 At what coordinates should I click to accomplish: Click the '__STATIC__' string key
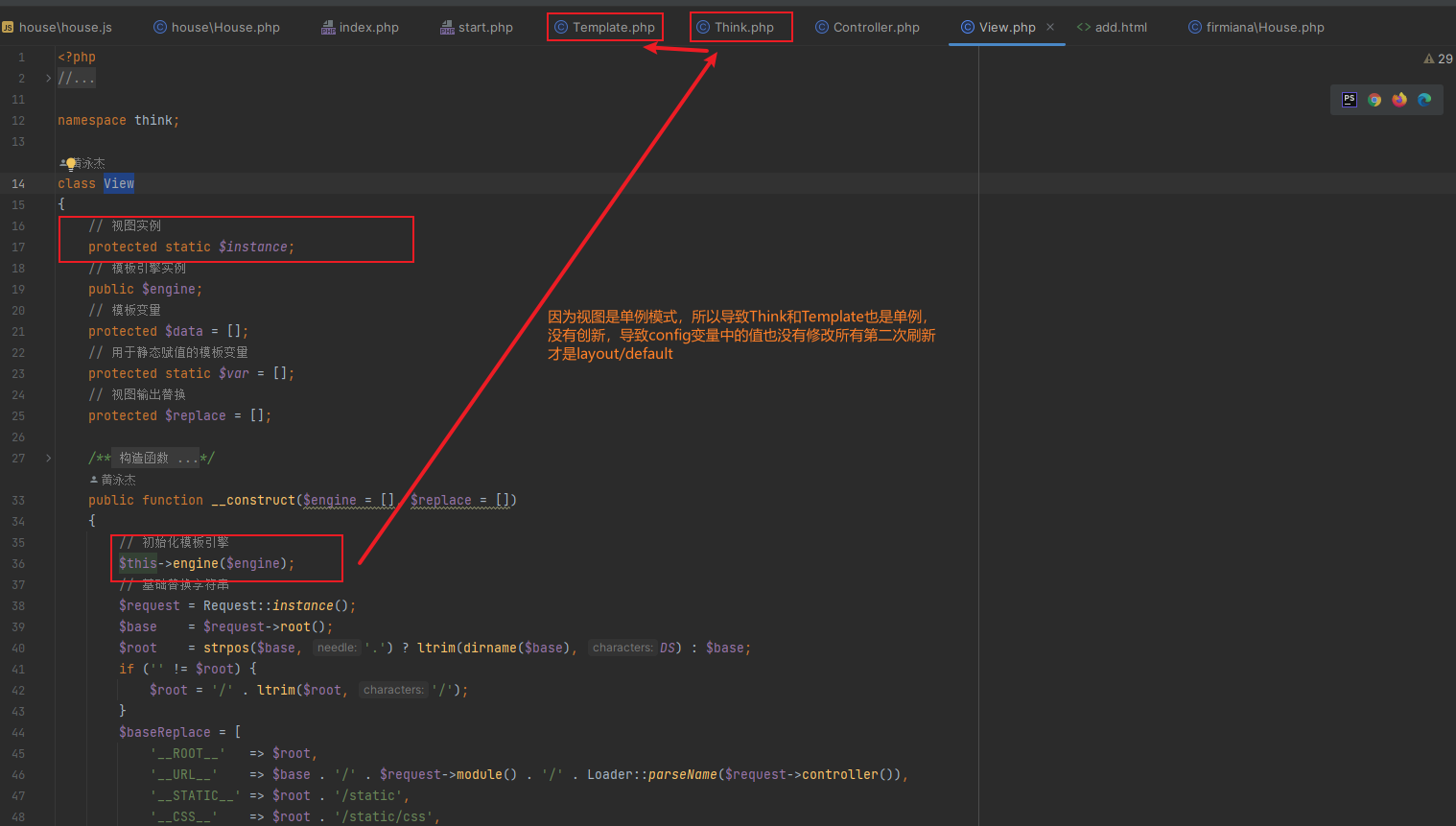196,795
